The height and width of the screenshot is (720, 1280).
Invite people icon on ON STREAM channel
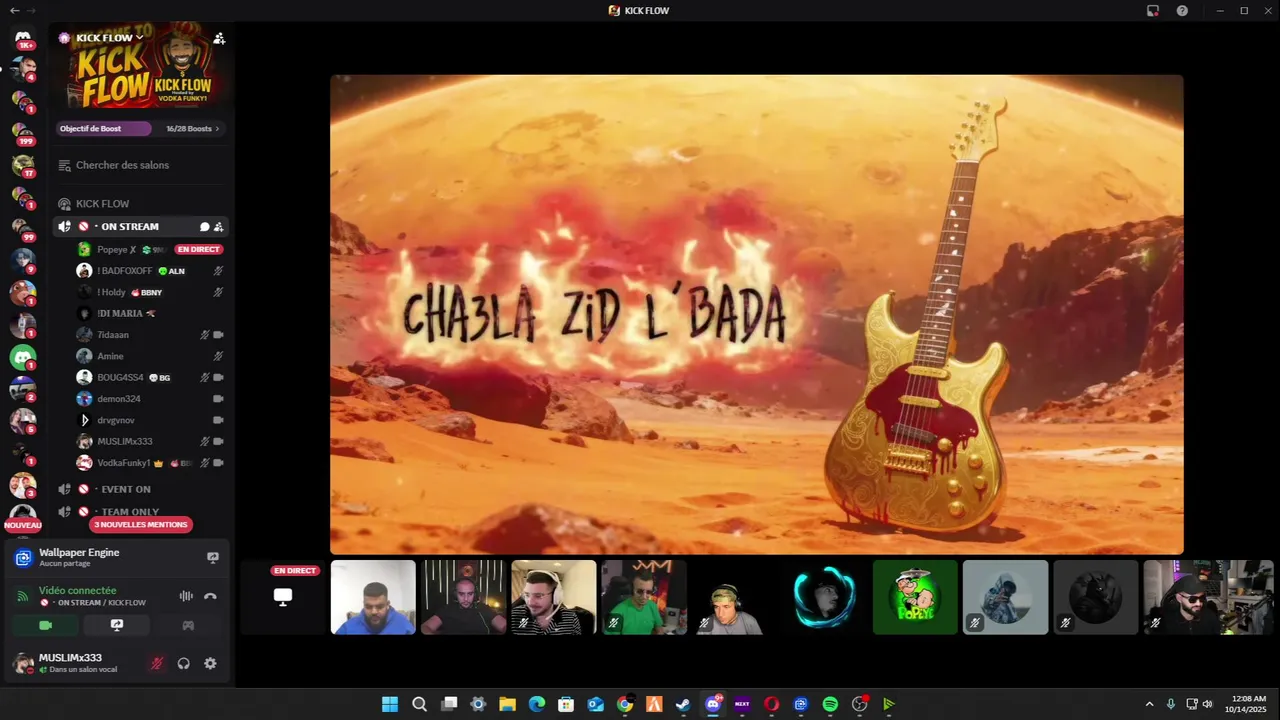pyautogui.click(x=219, y=227)
